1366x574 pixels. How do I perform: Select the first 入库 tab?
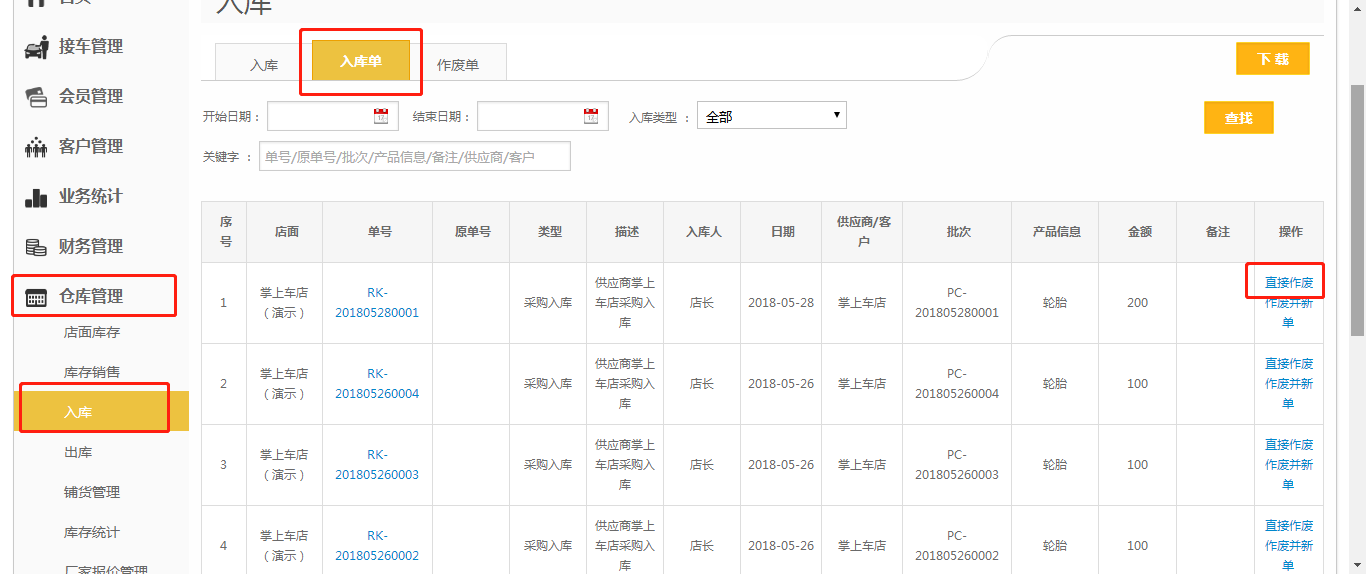click(x=264, y=64)
